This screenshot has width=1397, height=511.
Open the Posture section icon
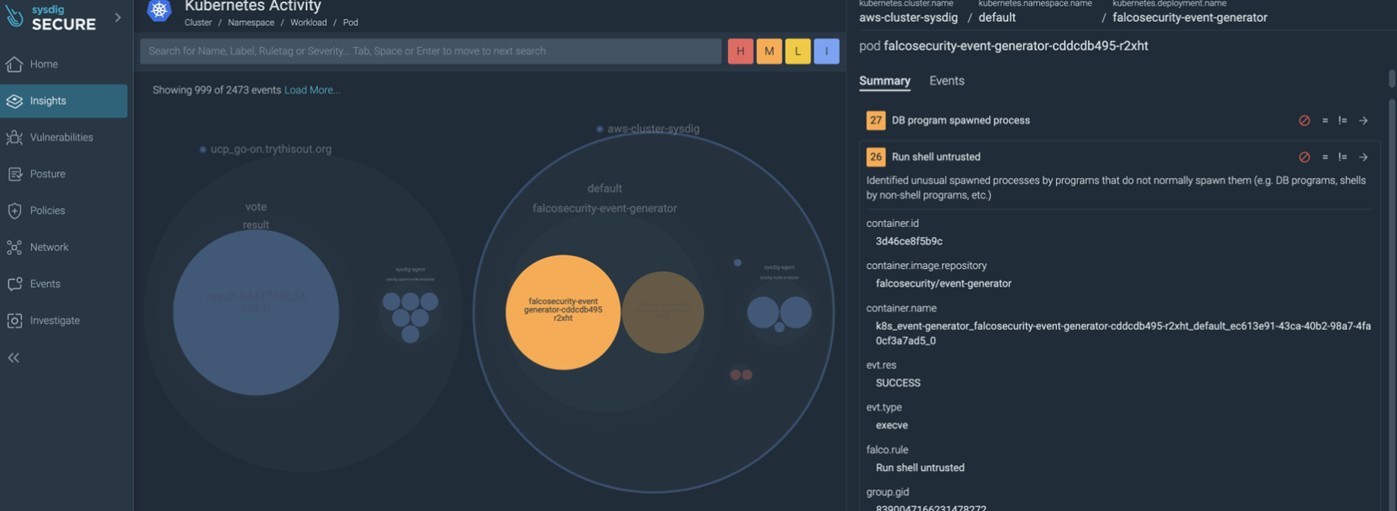tap(14, 174)
